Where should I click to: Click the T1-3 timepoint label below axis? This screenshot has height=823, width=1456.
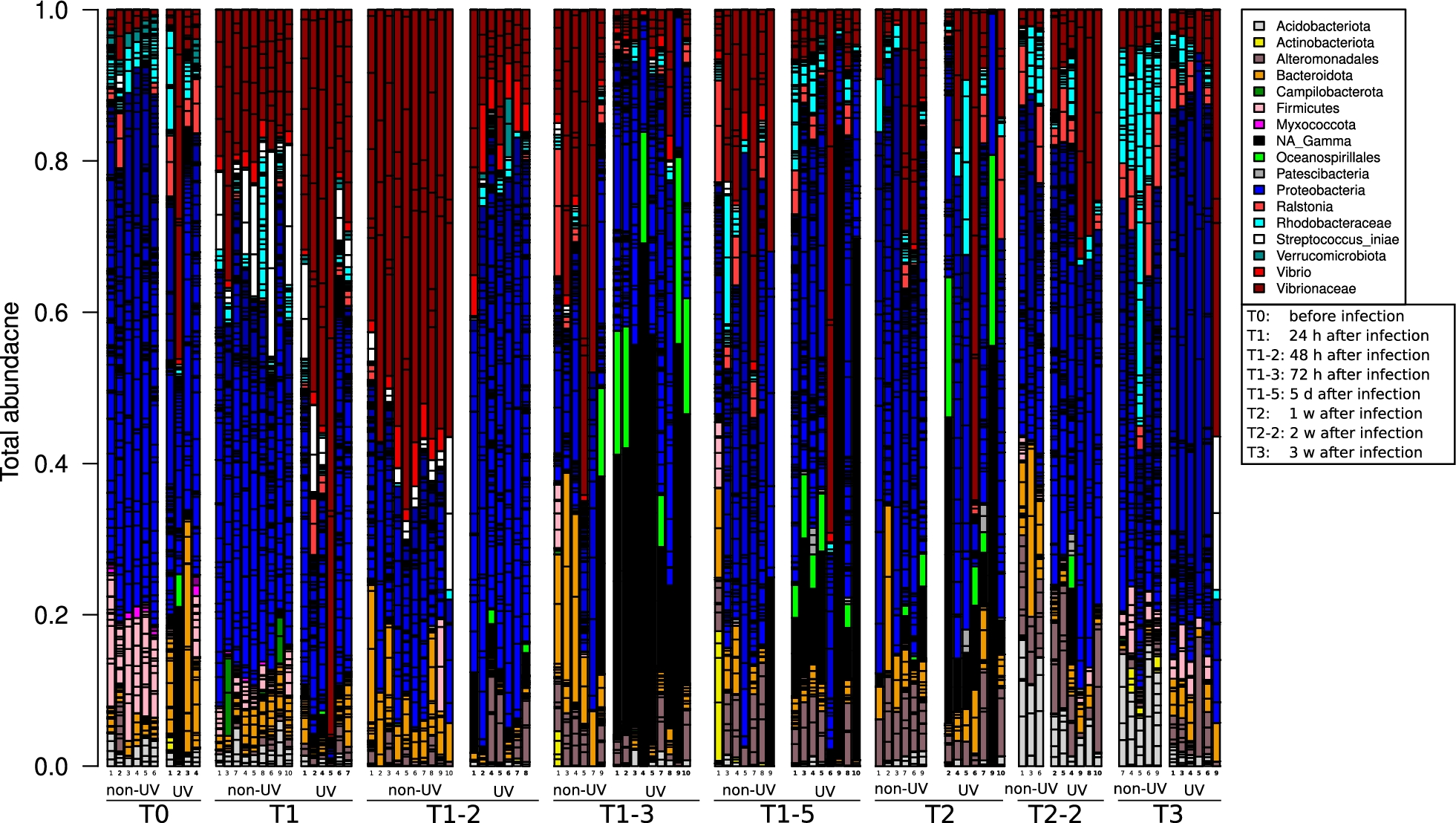627,813
